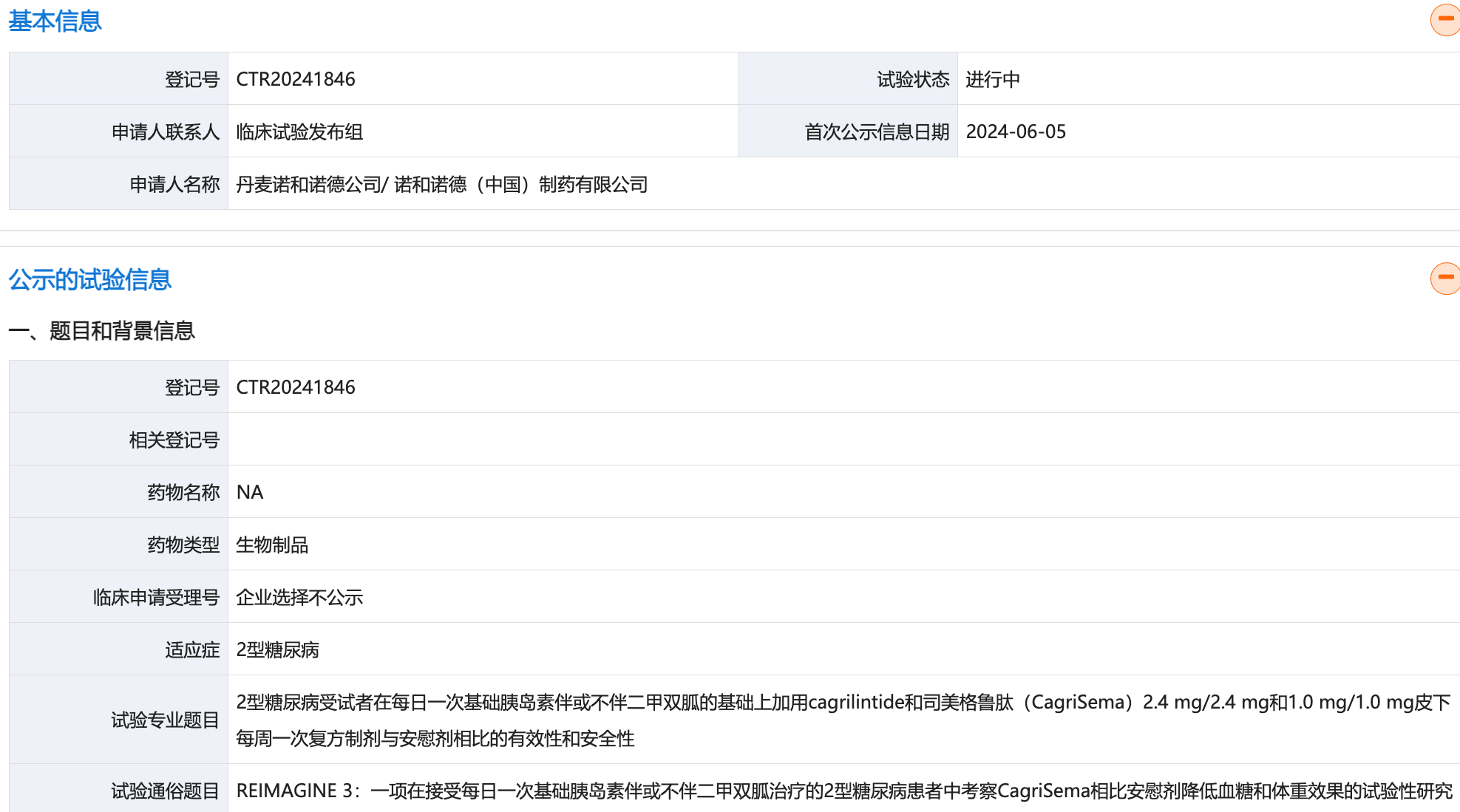Select registration number CTR20241846 in background info table
This screenshot has width=1460, height=812.
click(x=296, y=387)
